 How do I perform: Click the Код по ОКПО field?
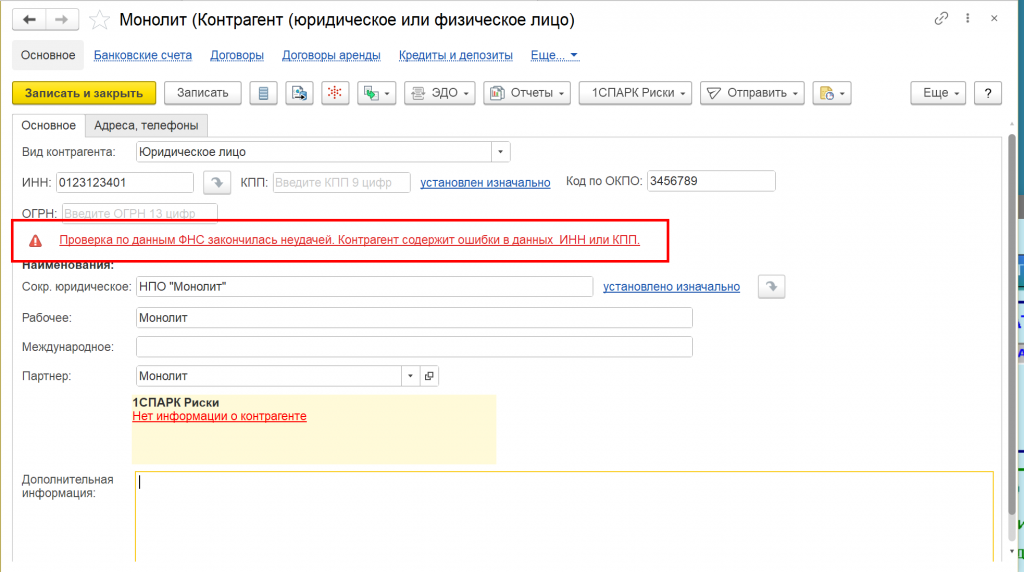[711, 181]
